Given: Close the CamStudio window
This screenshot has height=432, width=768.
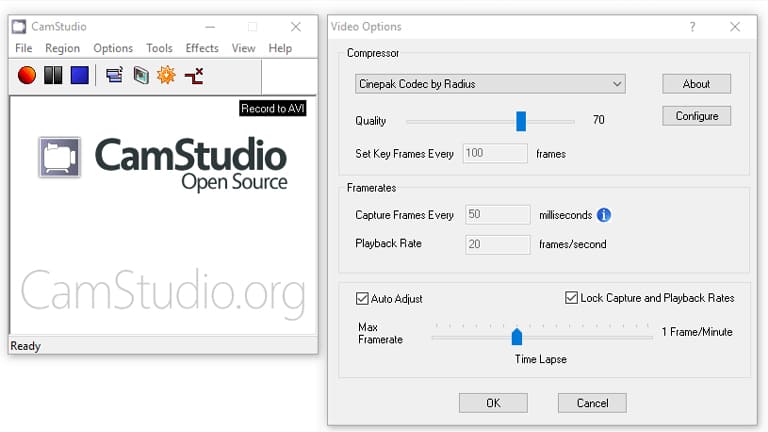Looking at the screenshot, I should (296, 27).
